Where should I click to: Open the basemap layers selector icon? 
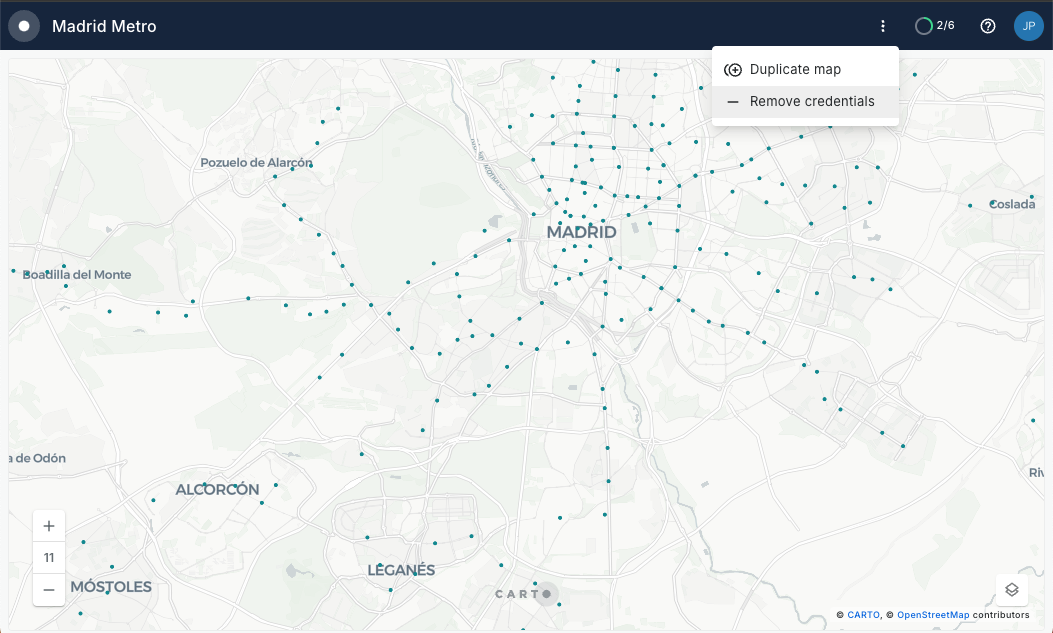(x=1011, y=589)
